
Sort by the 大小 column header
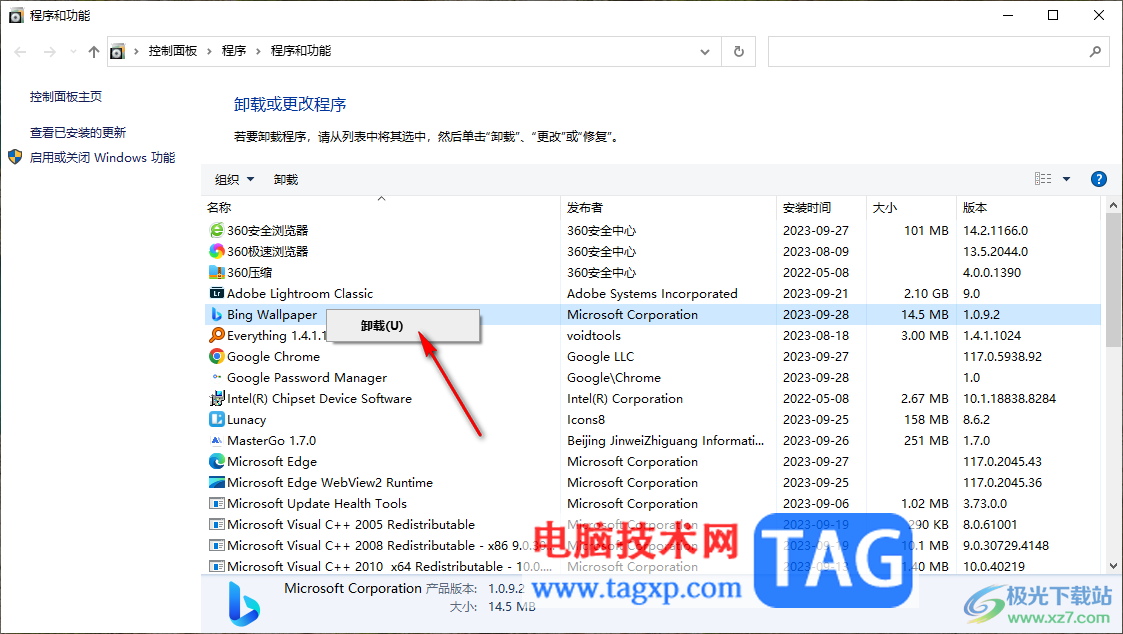click(x=911, y=208)
